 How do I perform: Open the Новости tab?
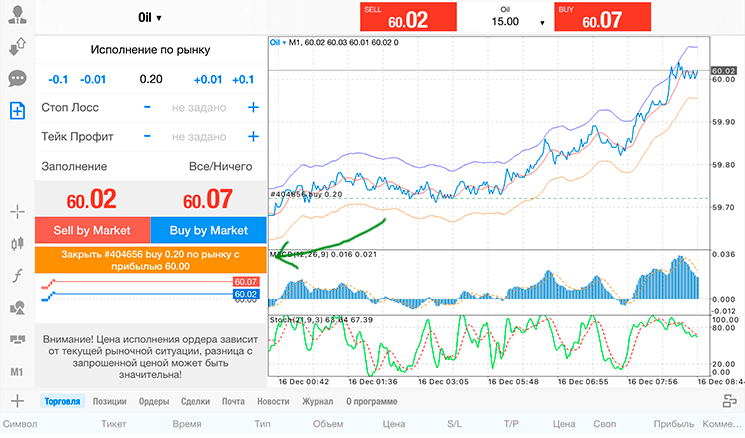click(273, 401)
